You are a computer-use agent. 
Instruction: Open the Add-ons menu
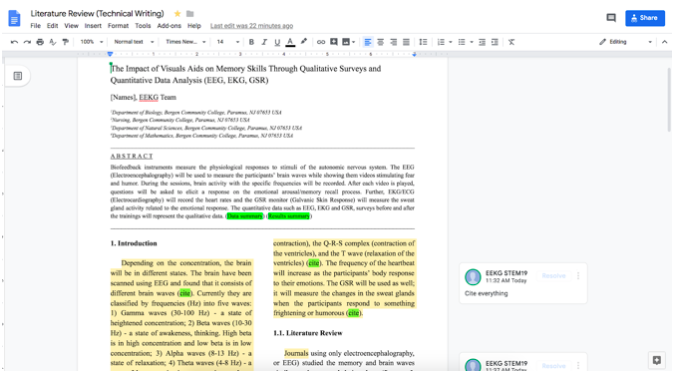(169, 26)
